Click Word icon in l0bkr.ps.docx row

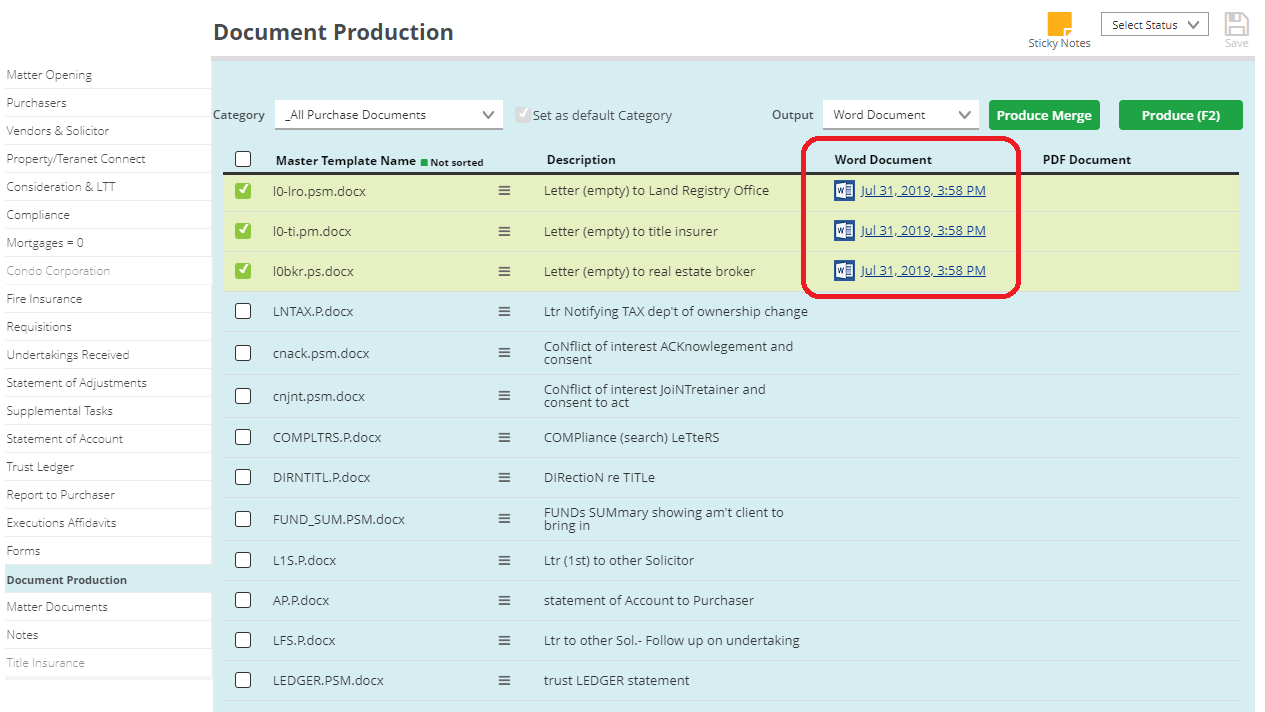(844, 270)
